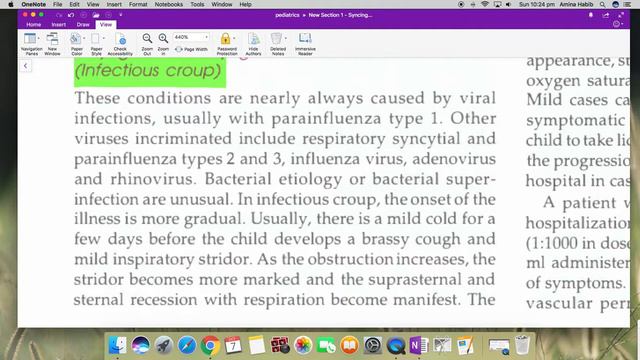Viewport: 640px width, 360px height.
Task: Expand the Deleted Notes dropdown arrow
Action: pos(286,38)
